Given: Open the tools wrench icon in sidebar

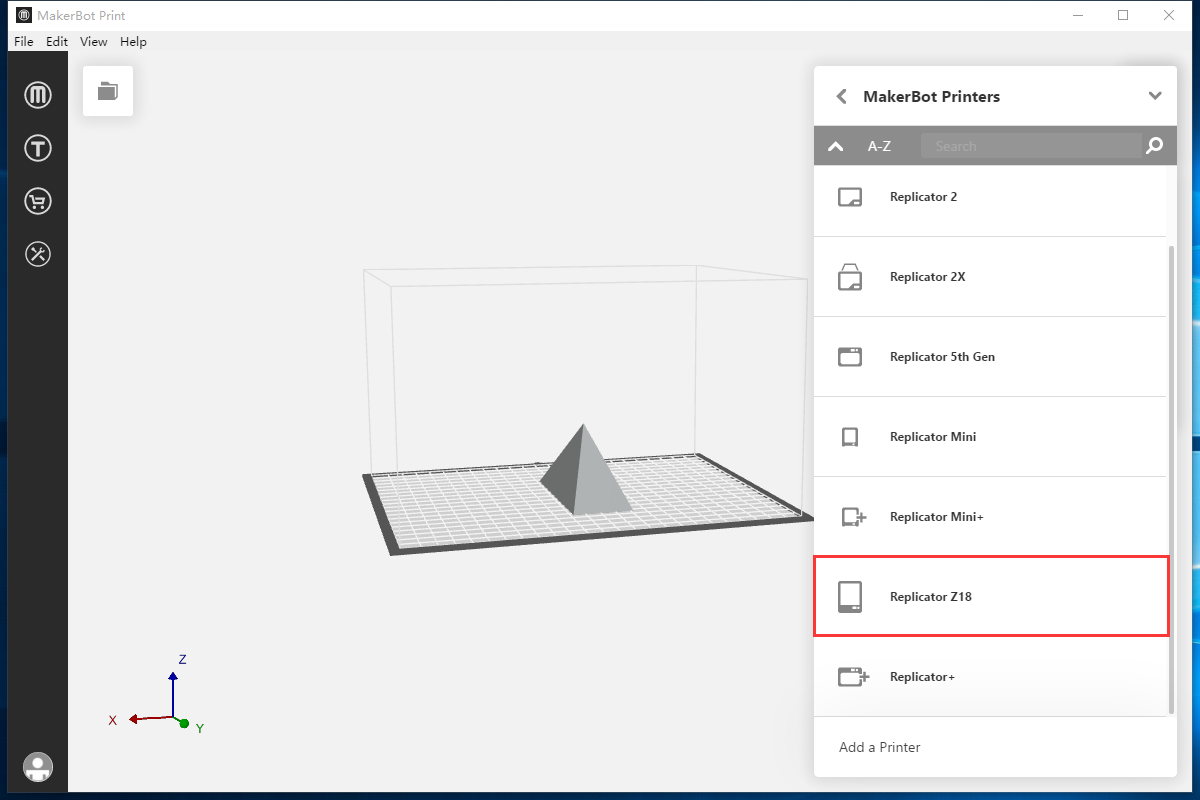Looking at the screenshot, I should (x=38, y=254).
